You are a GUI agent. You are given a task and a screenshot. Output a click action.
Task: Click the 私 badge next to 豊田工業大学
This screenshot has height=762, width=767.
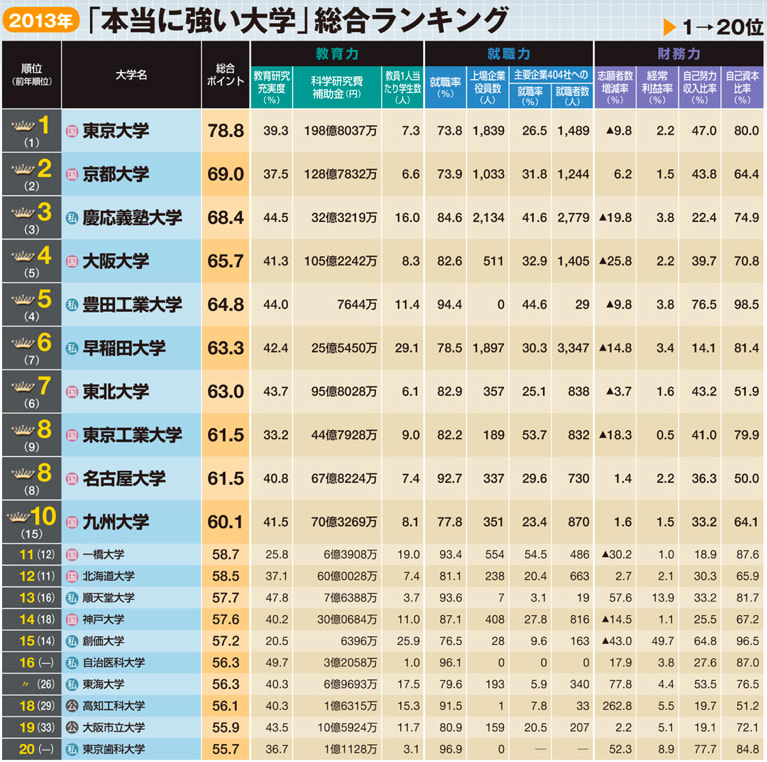72,305
